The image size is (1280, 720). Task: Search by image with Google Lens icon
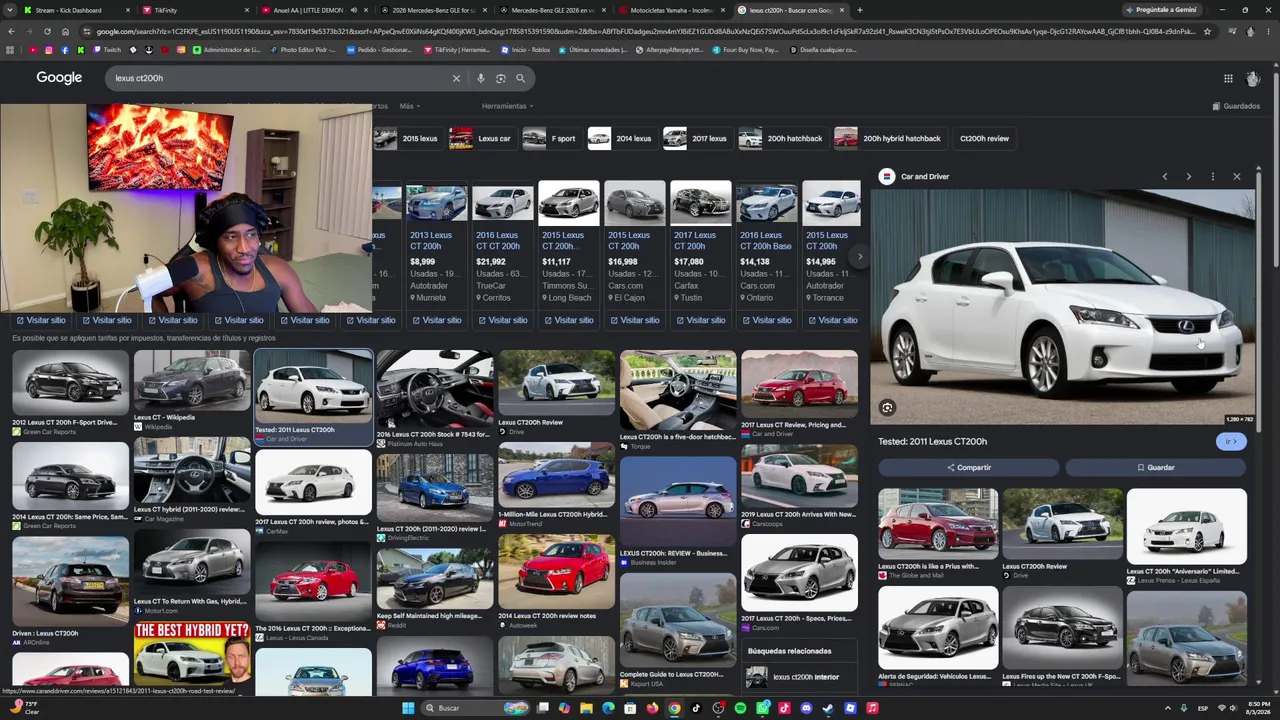coord(500,78)
